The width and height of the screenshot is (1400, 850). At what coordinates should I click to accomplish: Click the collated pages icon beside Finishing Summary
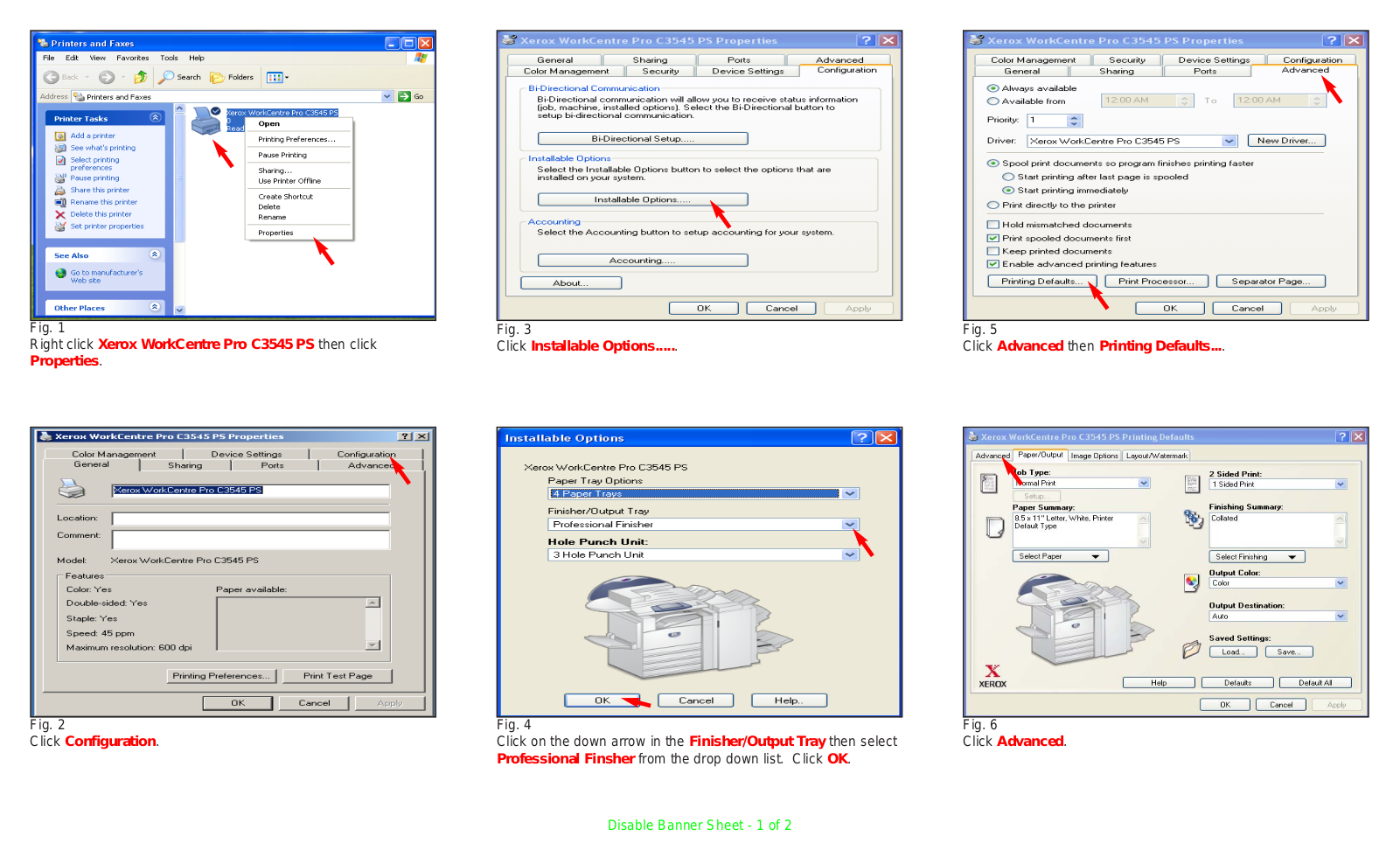[1193, 519]
